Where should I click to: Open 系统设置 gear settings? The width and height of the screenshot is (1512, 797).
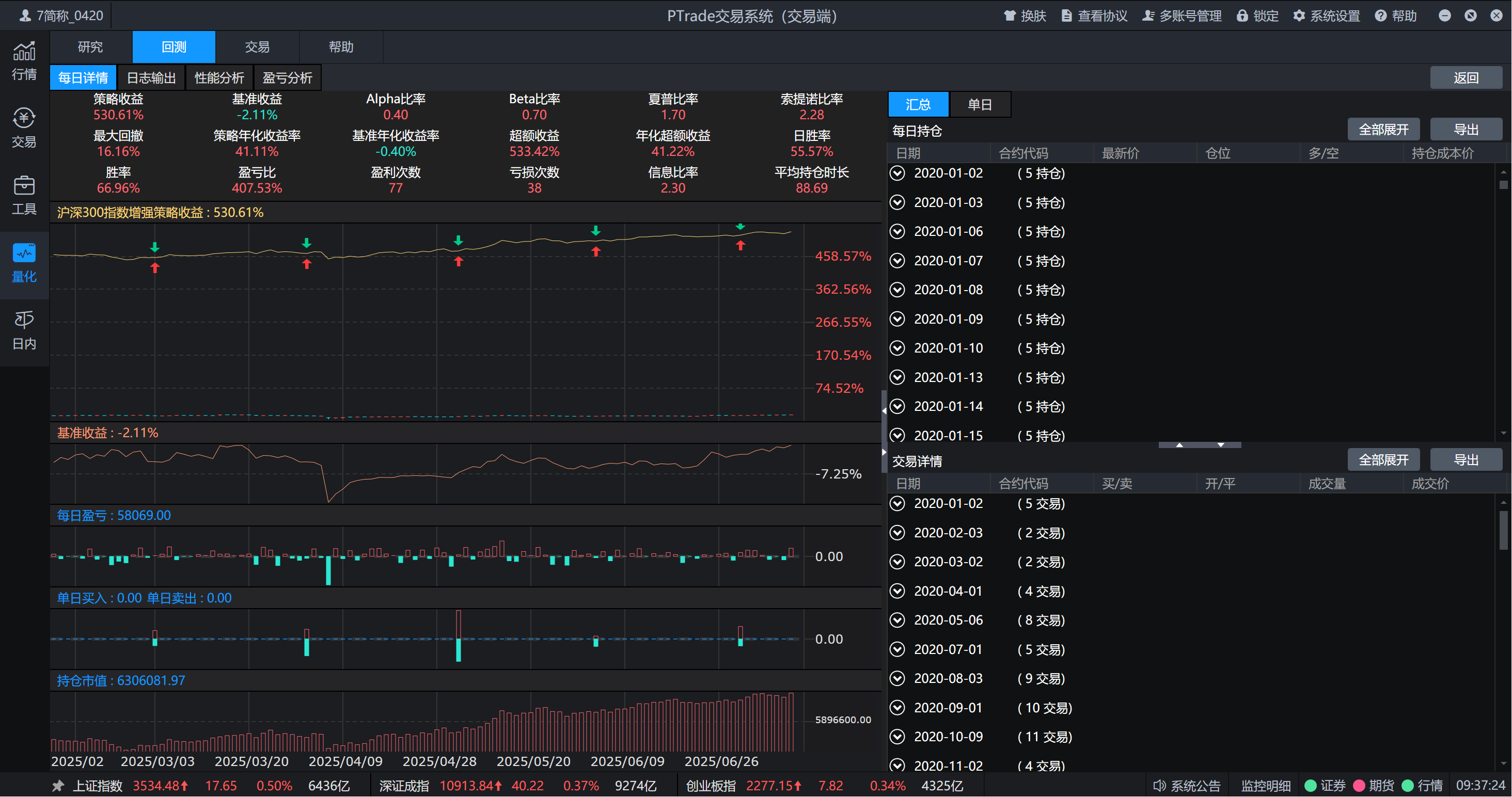(1299, 16)
